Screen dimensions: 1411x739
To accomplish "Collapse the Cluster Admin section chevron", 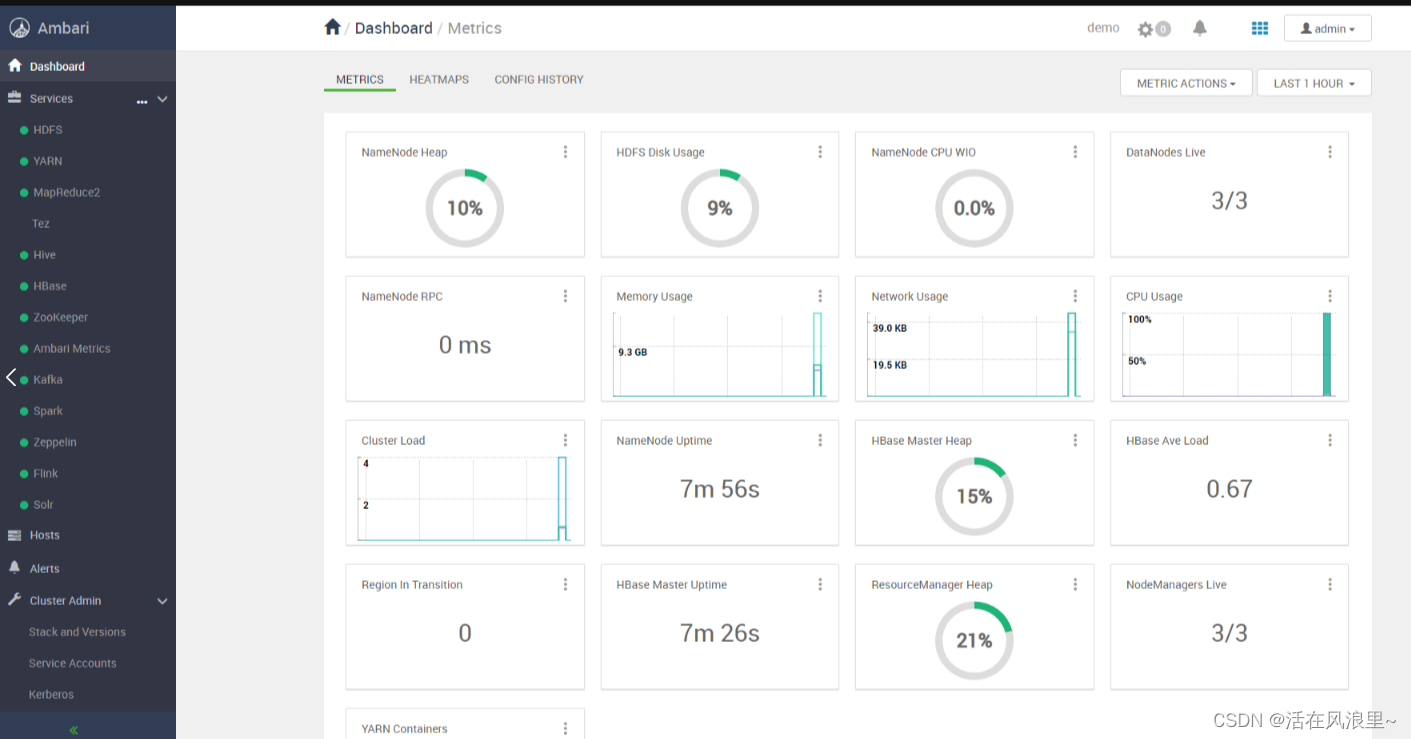I will (x=162, y=601).
